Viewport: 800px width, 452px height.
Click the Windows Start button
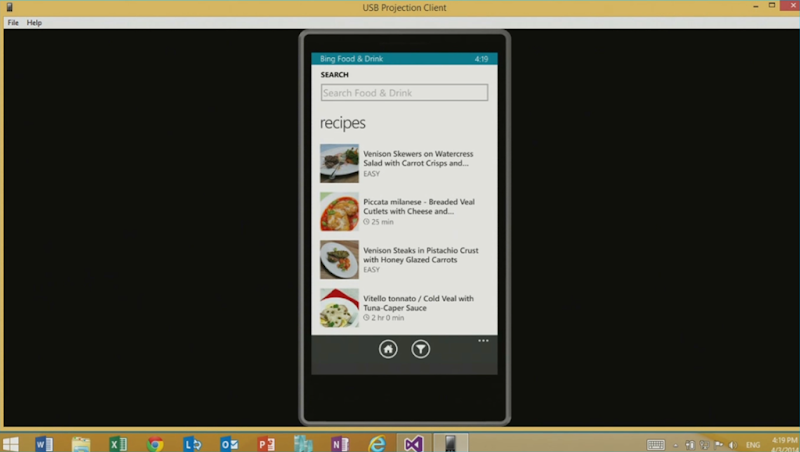[11, 444]
